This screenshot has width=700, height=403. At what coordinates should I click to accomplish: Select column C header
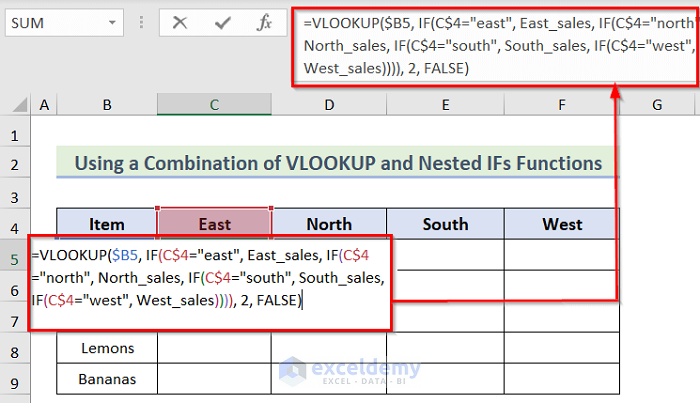click(x=214, y=105)
